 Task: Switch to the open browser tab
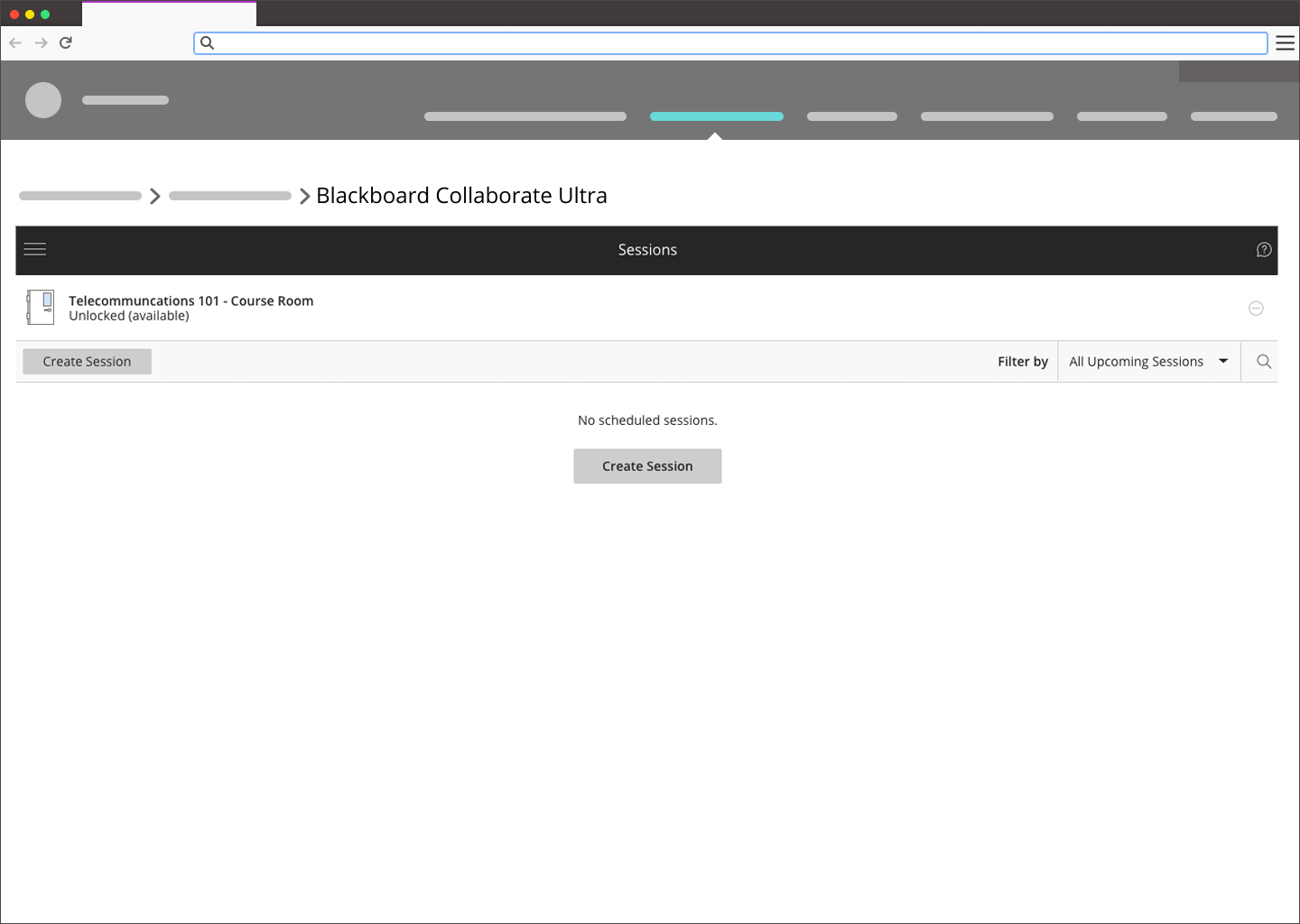pyautogui.click(x=169, y=14)
